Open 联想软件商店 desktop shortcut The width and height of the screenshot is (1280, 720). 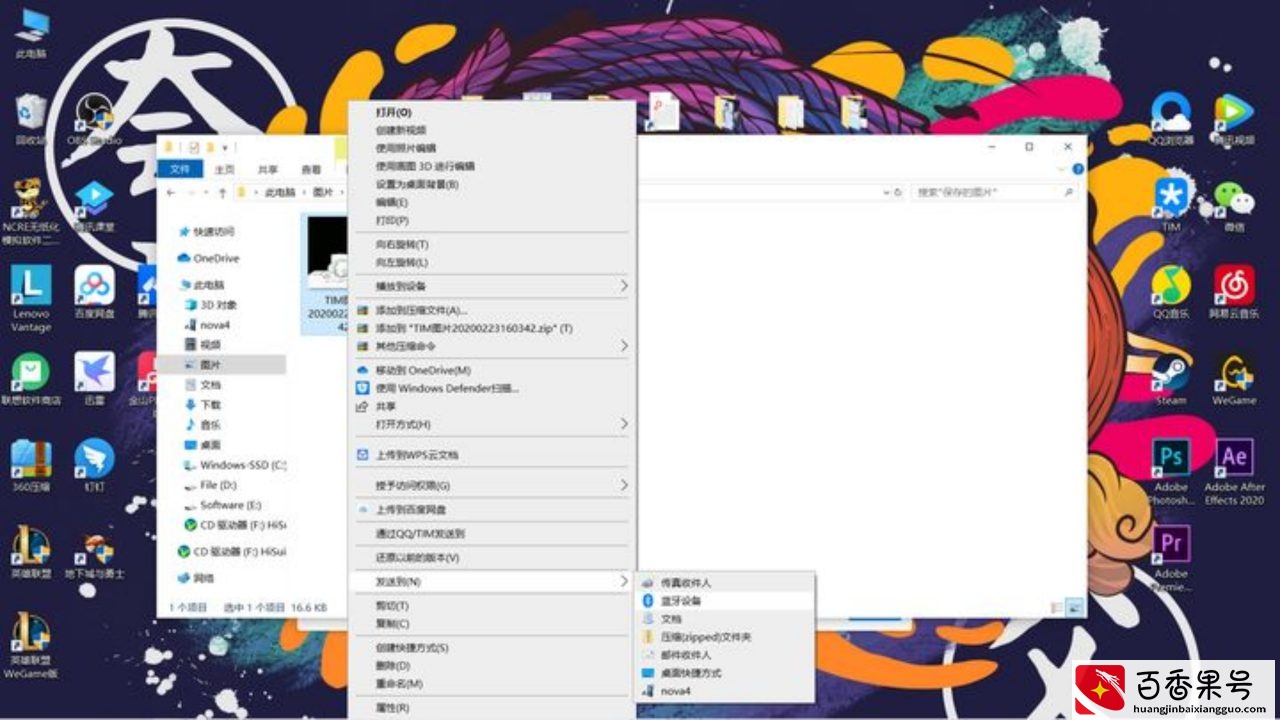tap(31, 378)
